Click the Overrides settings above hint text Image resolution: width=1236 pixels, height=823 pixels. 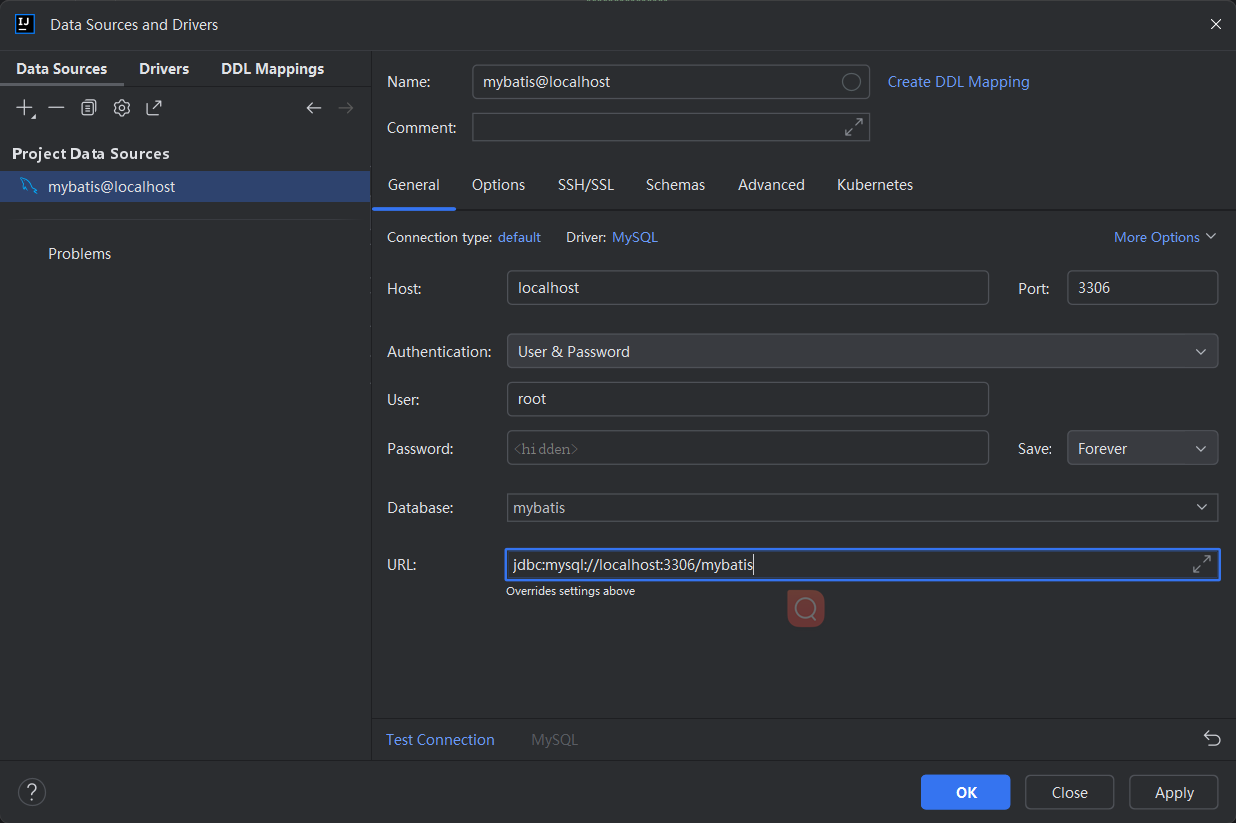point(570,591)
